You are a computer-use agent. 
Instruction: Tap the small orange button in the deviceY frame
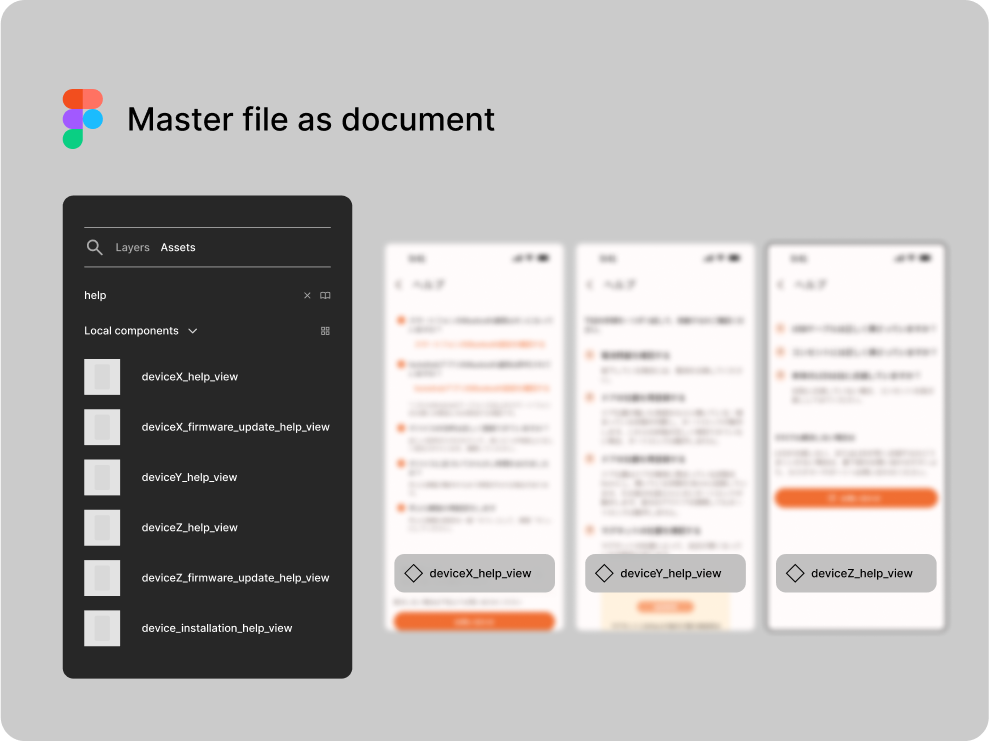[x=664, y=605]
